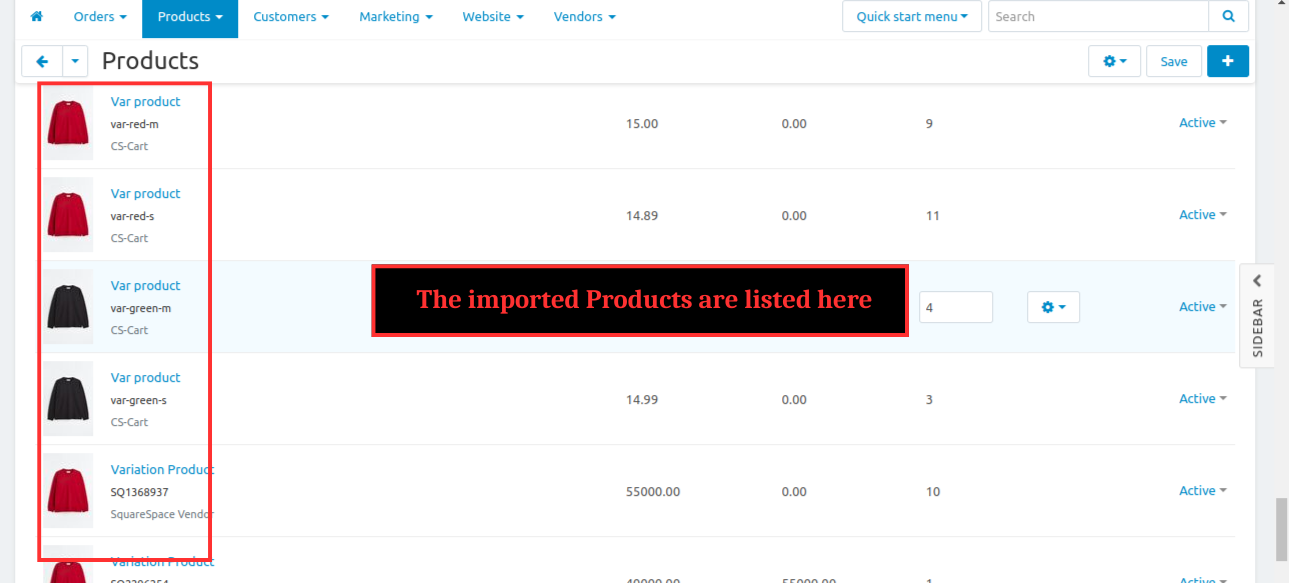Open the Quick start menu dropdown
This screenshot has height=583, width=1289.
tap(912, 17)
